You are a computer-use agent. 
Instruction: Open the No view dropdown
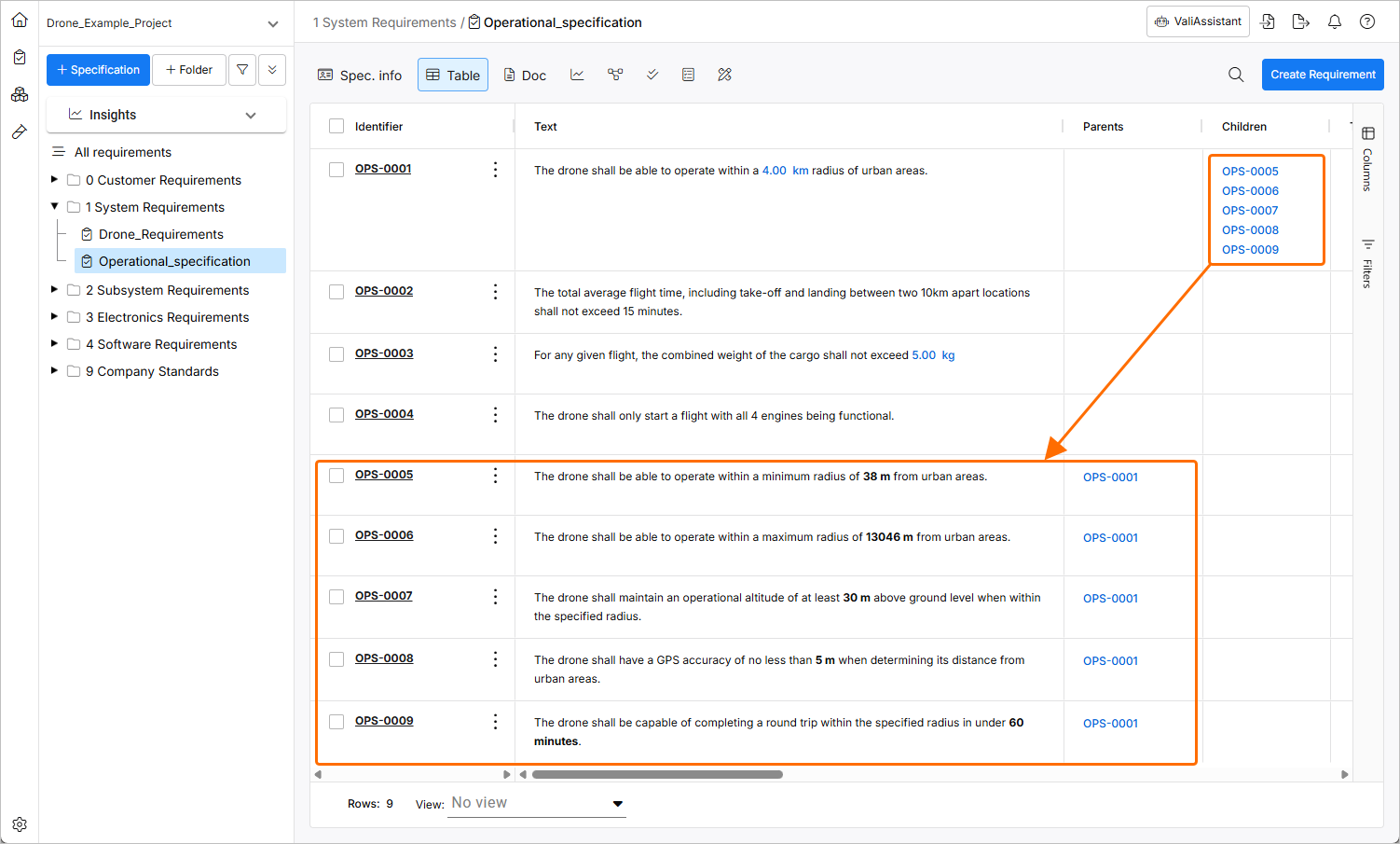[x=537, y=803]
